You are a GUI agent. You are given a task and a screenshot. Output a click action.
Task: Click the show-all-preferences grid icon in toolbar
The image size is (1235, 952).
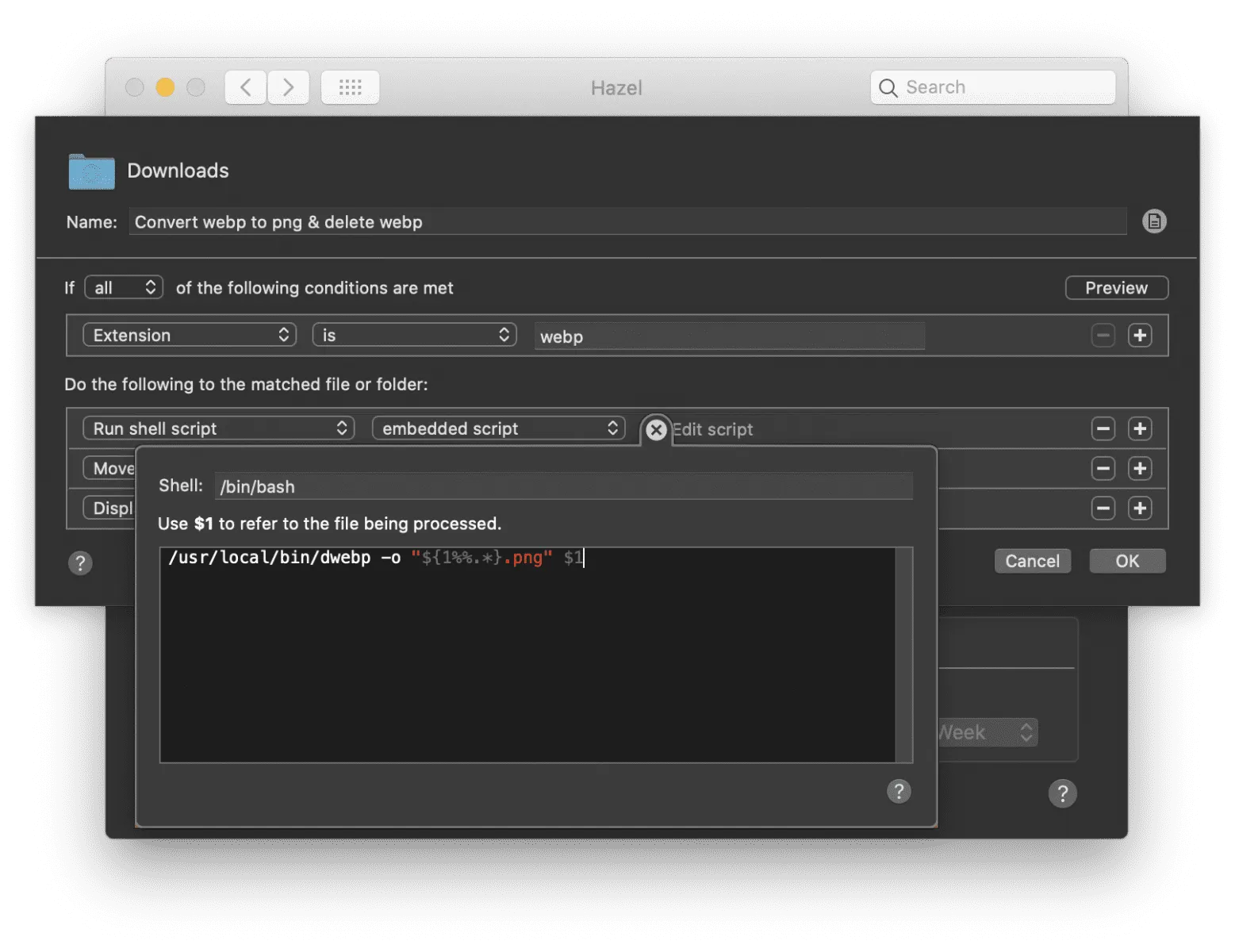pyautogui.click(x=350, y=87)
